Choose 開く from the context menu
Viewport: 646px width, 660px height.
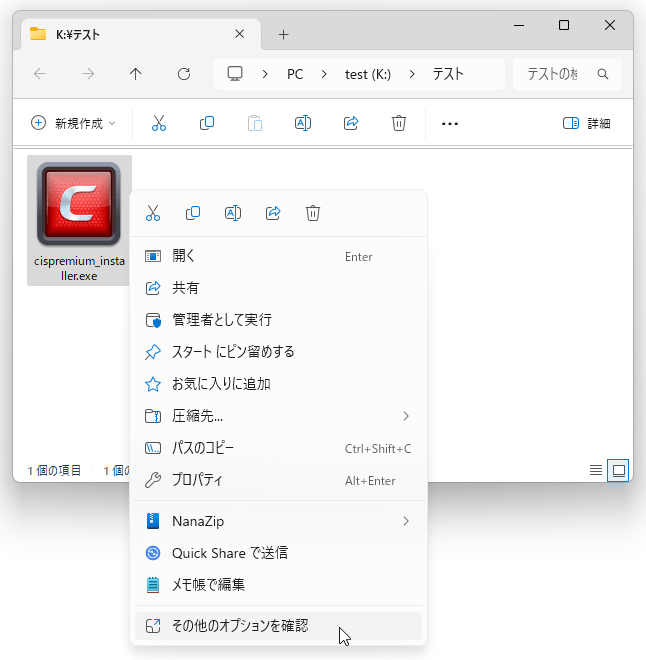click(278, 256)
